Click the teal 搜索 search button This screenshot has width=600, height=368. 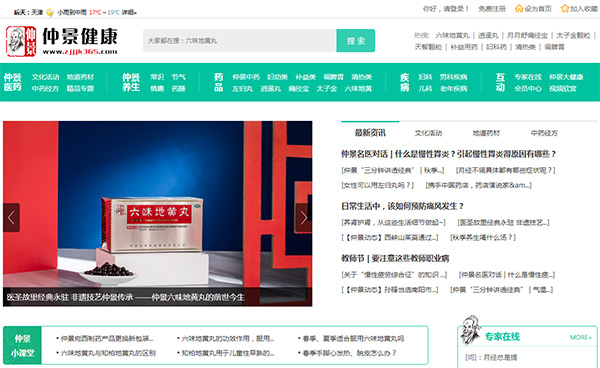355,41
